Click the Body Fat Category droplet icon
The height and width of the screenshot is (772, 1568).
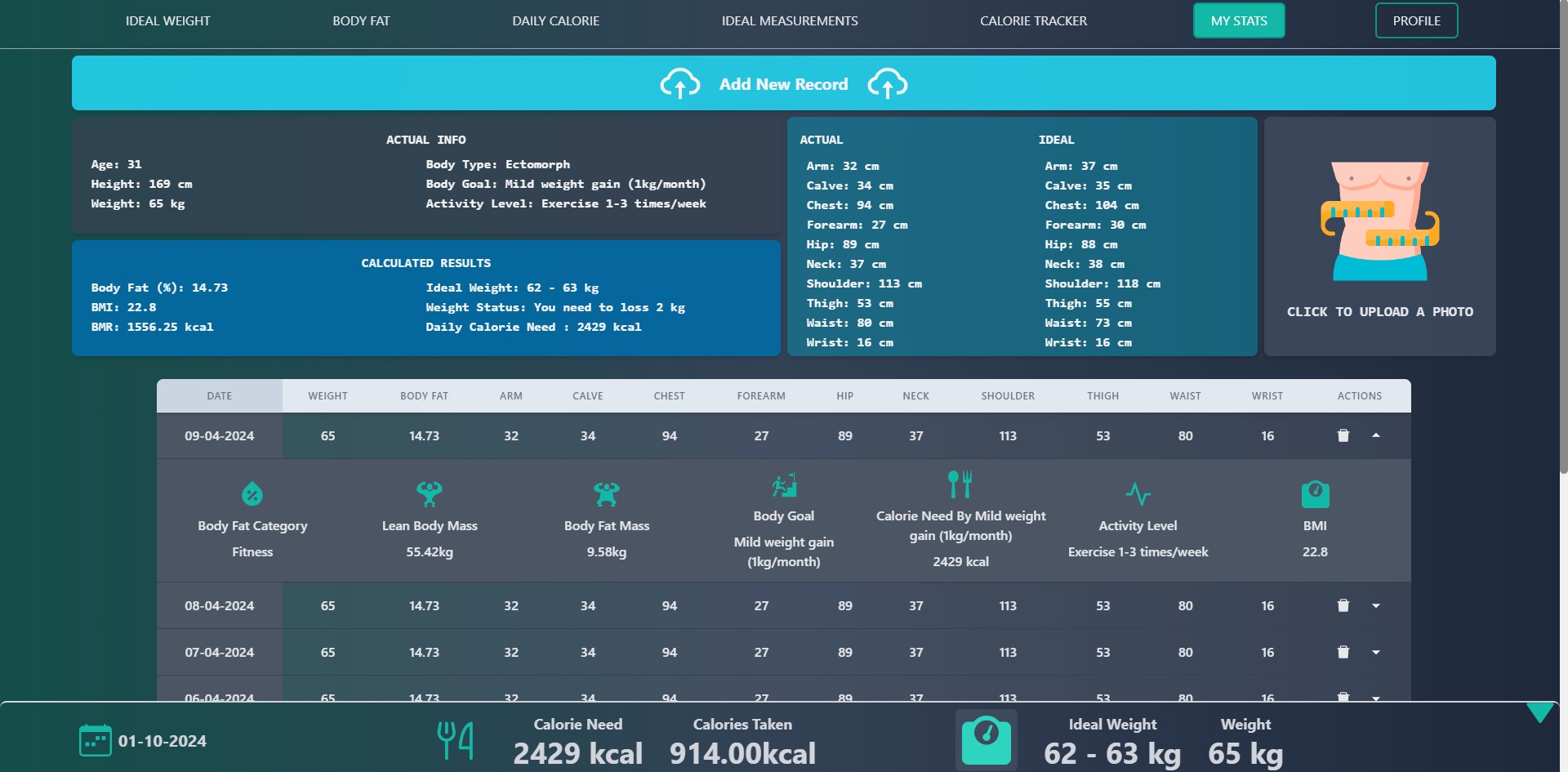[x=252, y=493]
